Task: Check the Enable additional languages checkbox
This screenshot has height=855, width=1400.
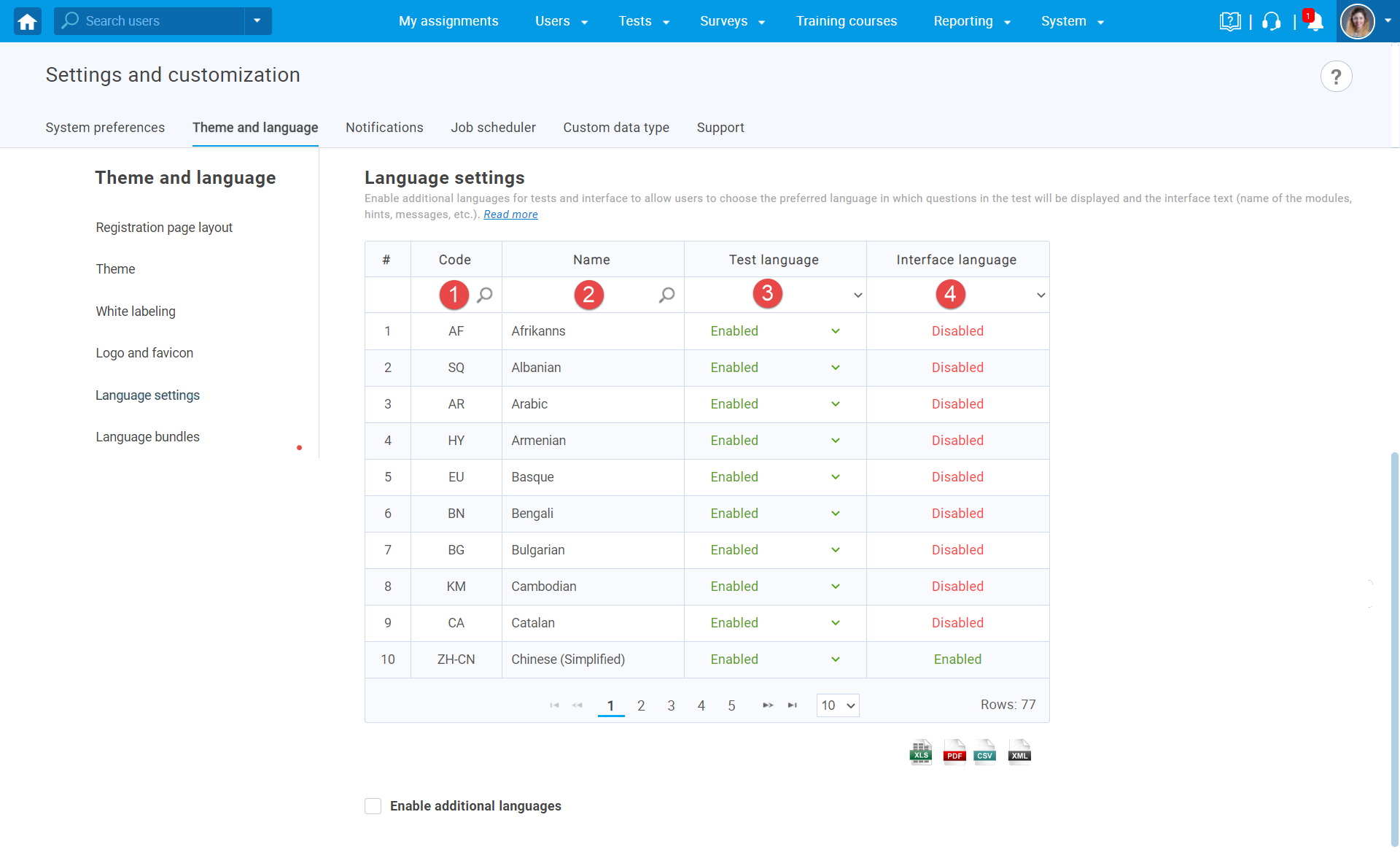Action: [373, 806]
